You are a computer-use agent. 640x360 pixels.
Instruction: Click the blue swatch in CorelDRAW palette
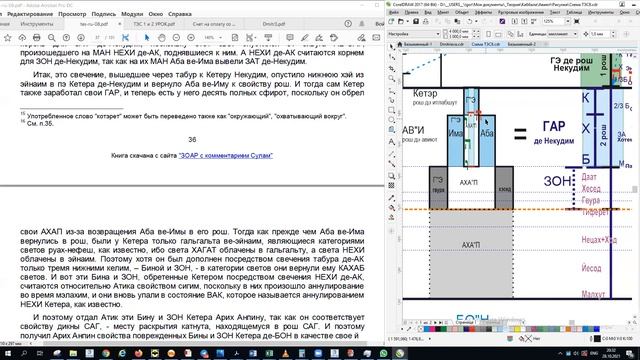click(596, 329)
